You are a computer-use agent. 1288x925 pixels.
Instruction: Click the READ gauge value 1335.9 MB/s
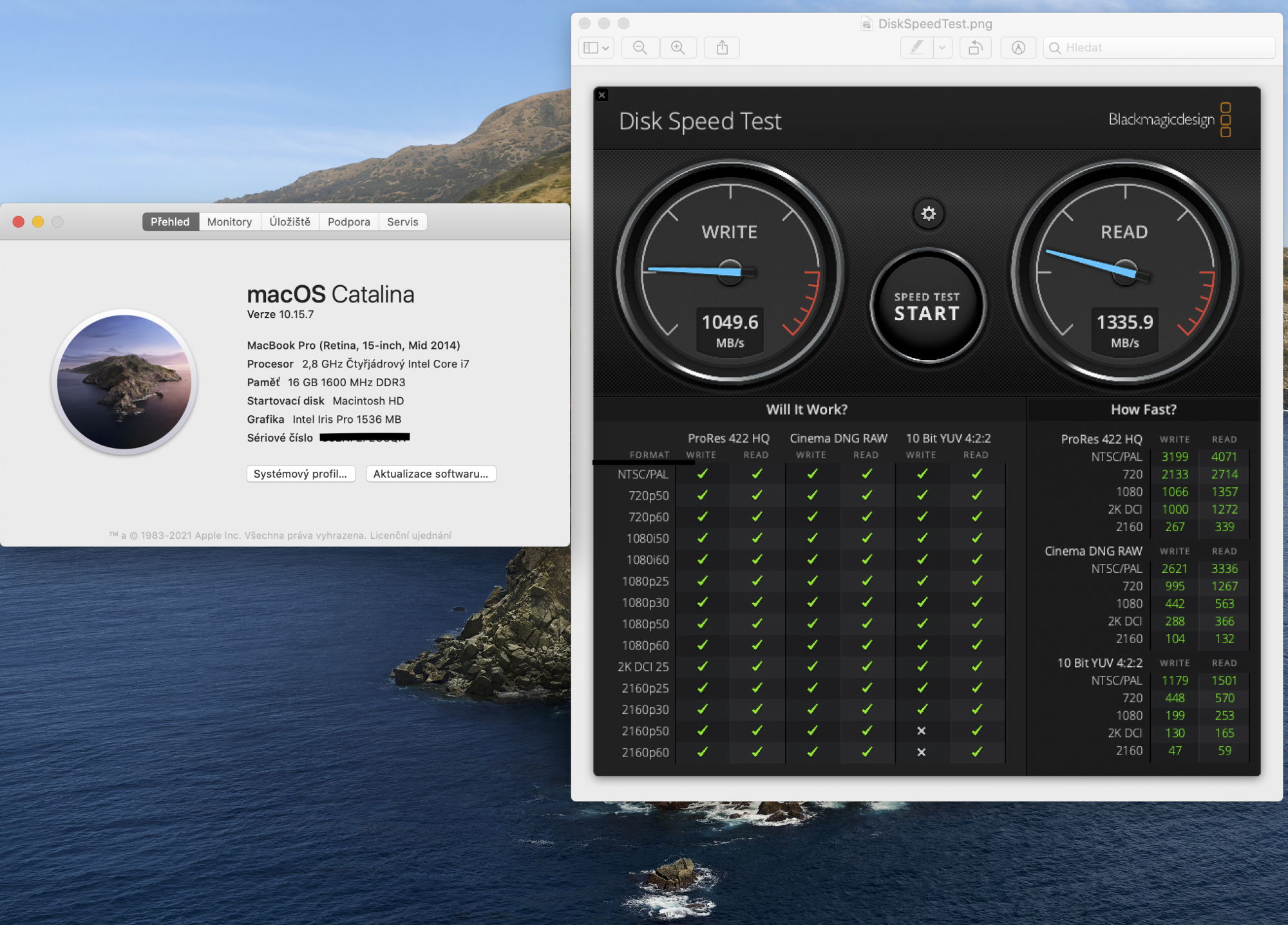click(1124, 331)
